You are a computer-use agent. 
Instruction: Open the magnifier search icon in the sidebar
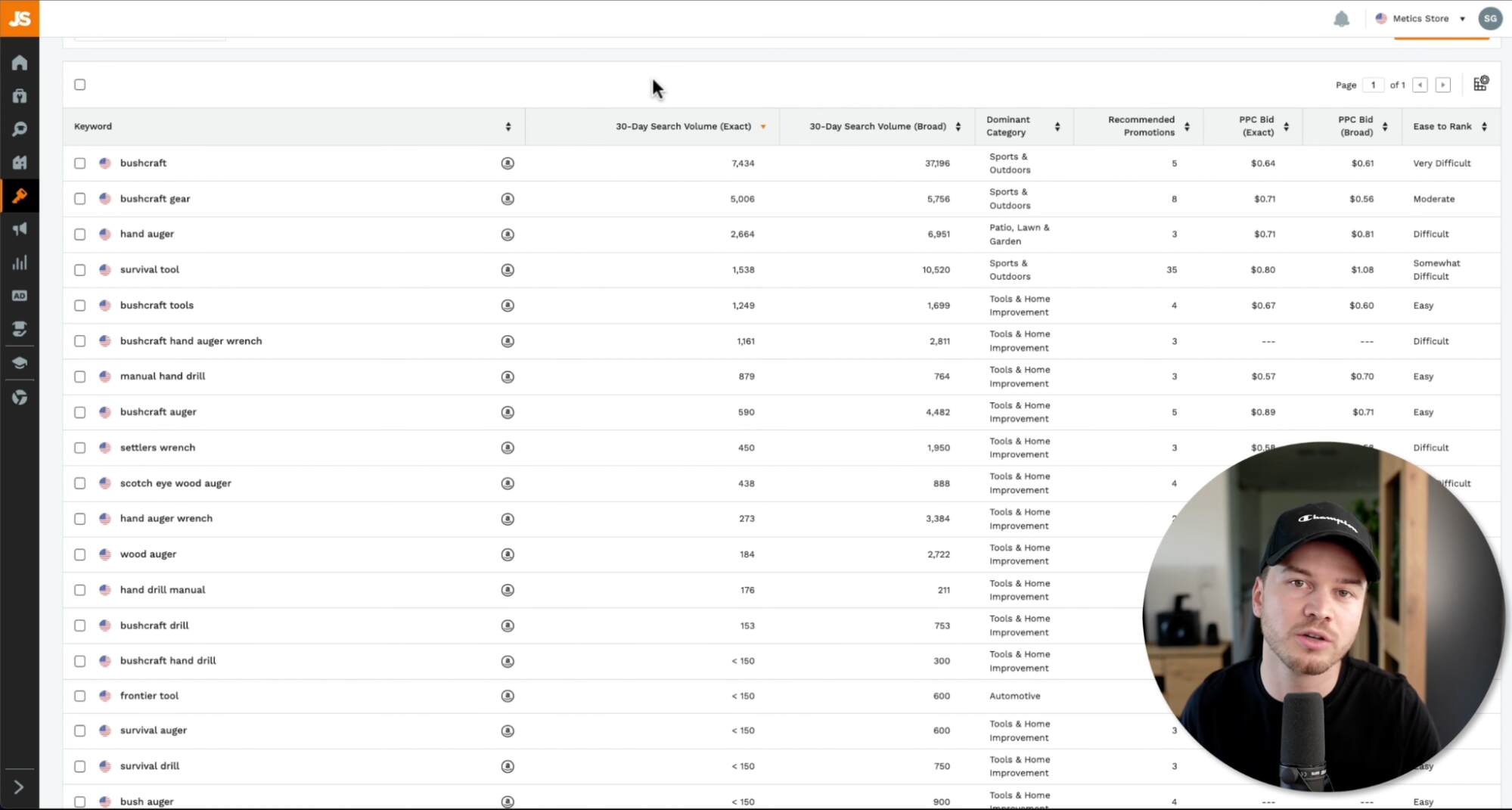pyautogui.click(x=20, y=129)
